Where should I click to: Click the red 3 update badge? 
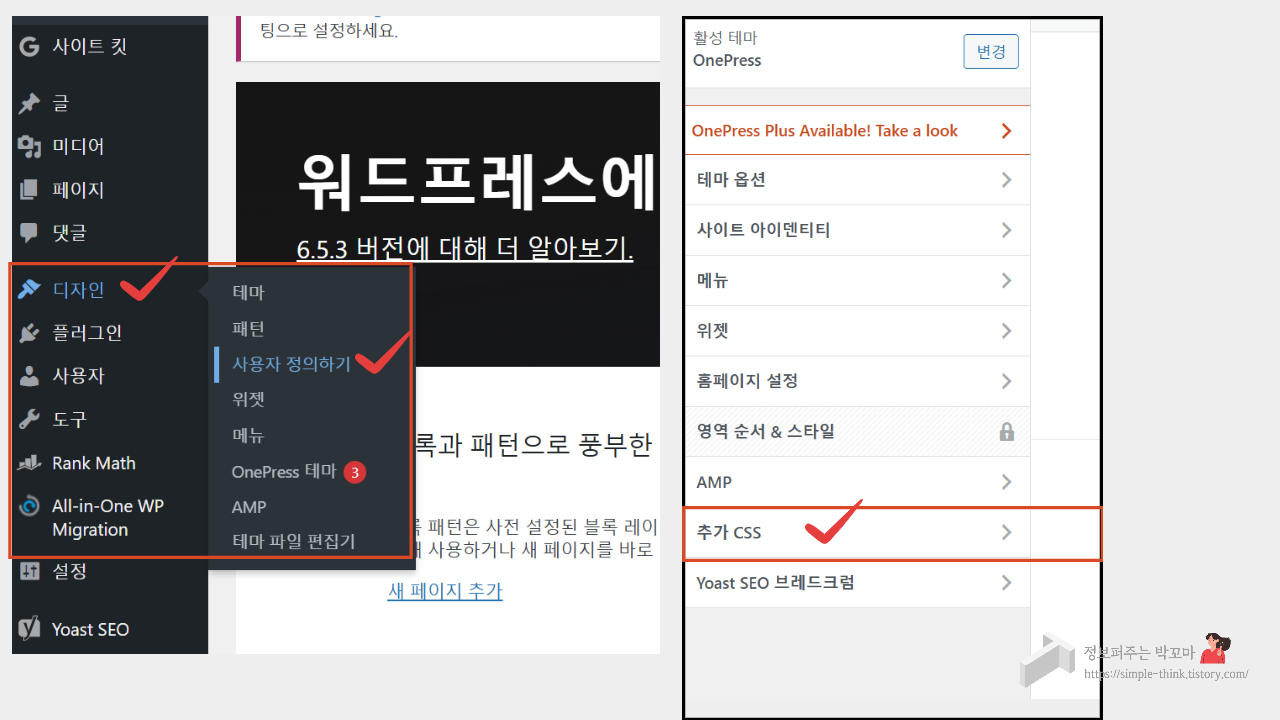pos(355,472)
